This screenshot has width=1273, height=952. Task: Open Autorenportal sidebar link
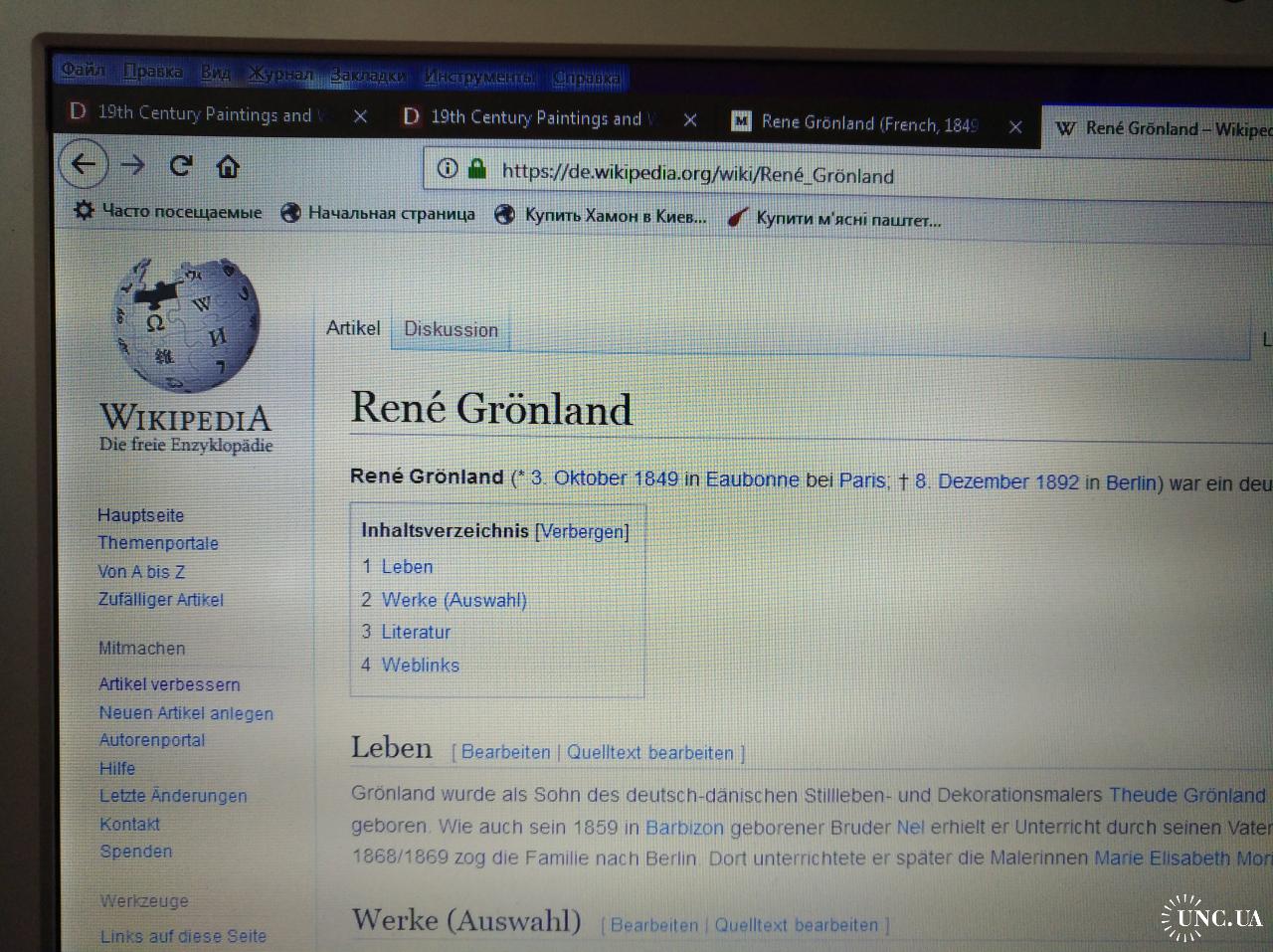coord(152,740)
